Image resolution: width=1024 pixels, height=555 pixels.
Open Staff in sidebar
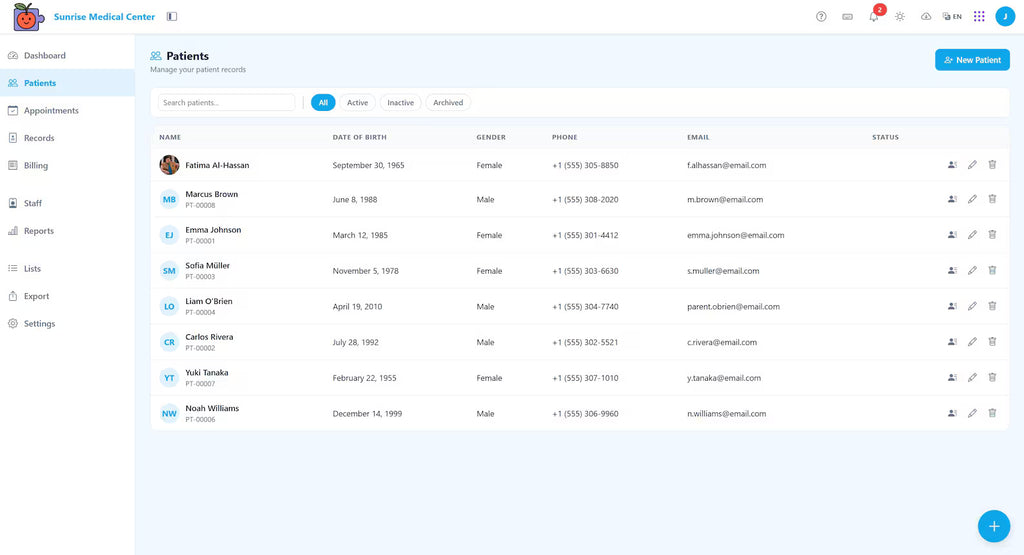click(x=67, y=203)
